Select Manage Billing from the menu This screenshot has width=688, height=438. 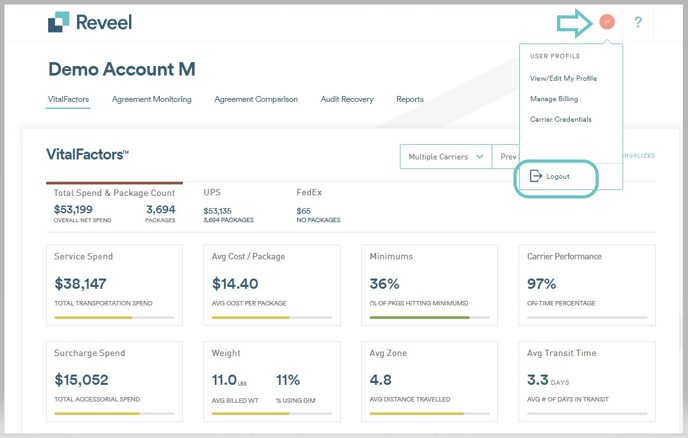tap(554, 99)
